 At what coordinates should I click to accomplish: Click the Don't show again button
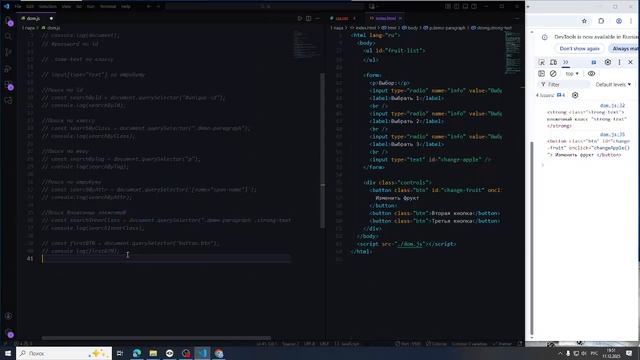click(x=580, y=49)
